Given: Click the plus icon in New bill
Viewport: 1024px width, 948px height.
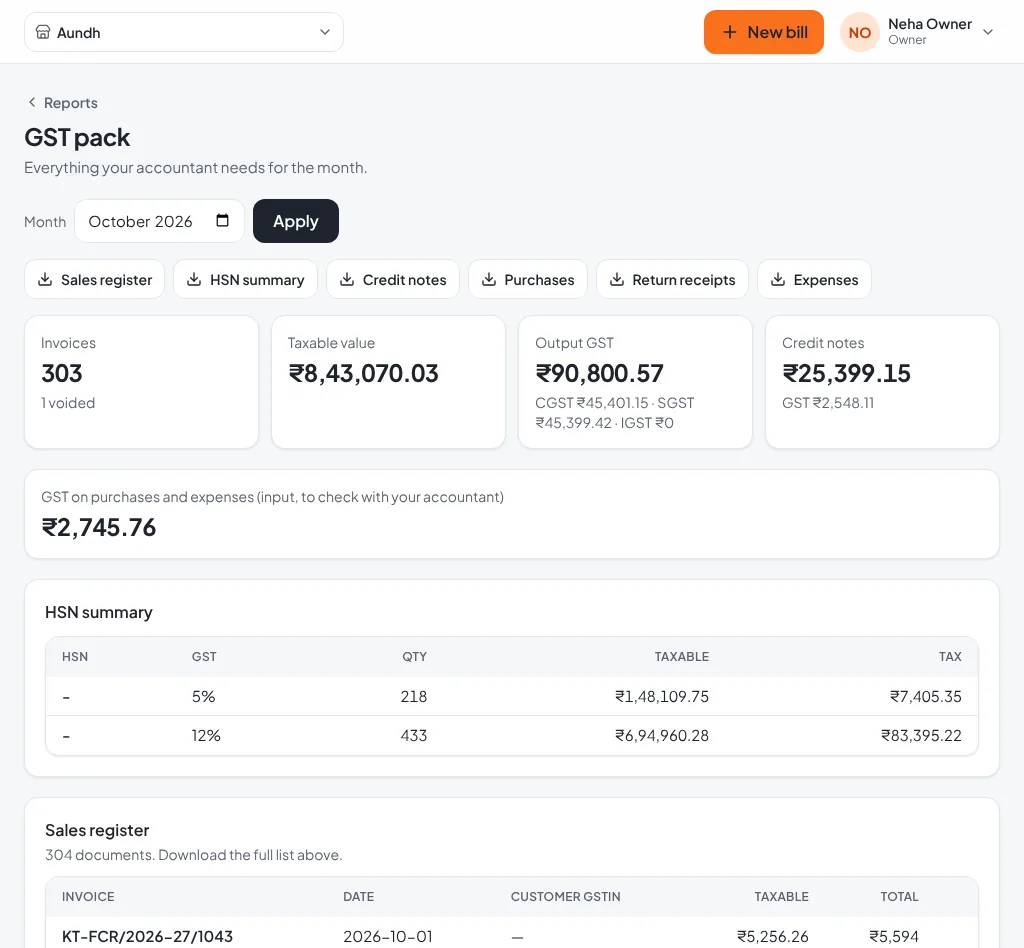Looking at the screenshot, I should coord(729,32).
